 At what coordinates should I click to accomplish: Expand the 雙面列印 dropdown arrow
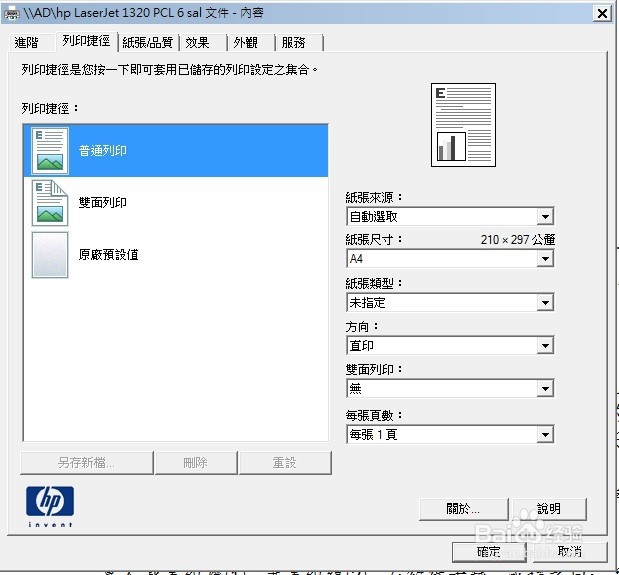click(545, 389)
